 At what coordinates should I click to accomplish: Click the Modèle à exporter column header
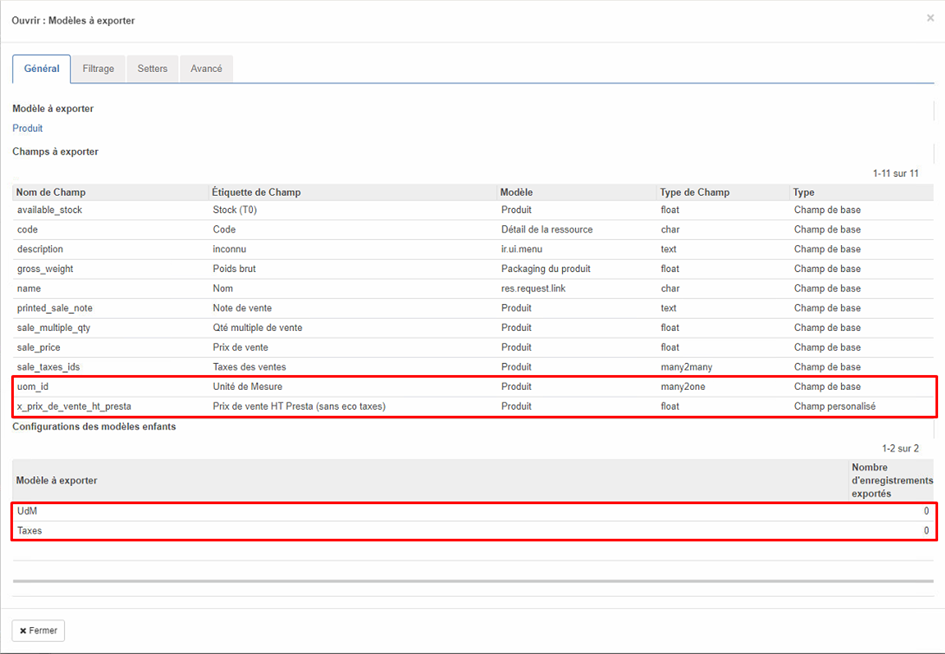pos(57,481)
